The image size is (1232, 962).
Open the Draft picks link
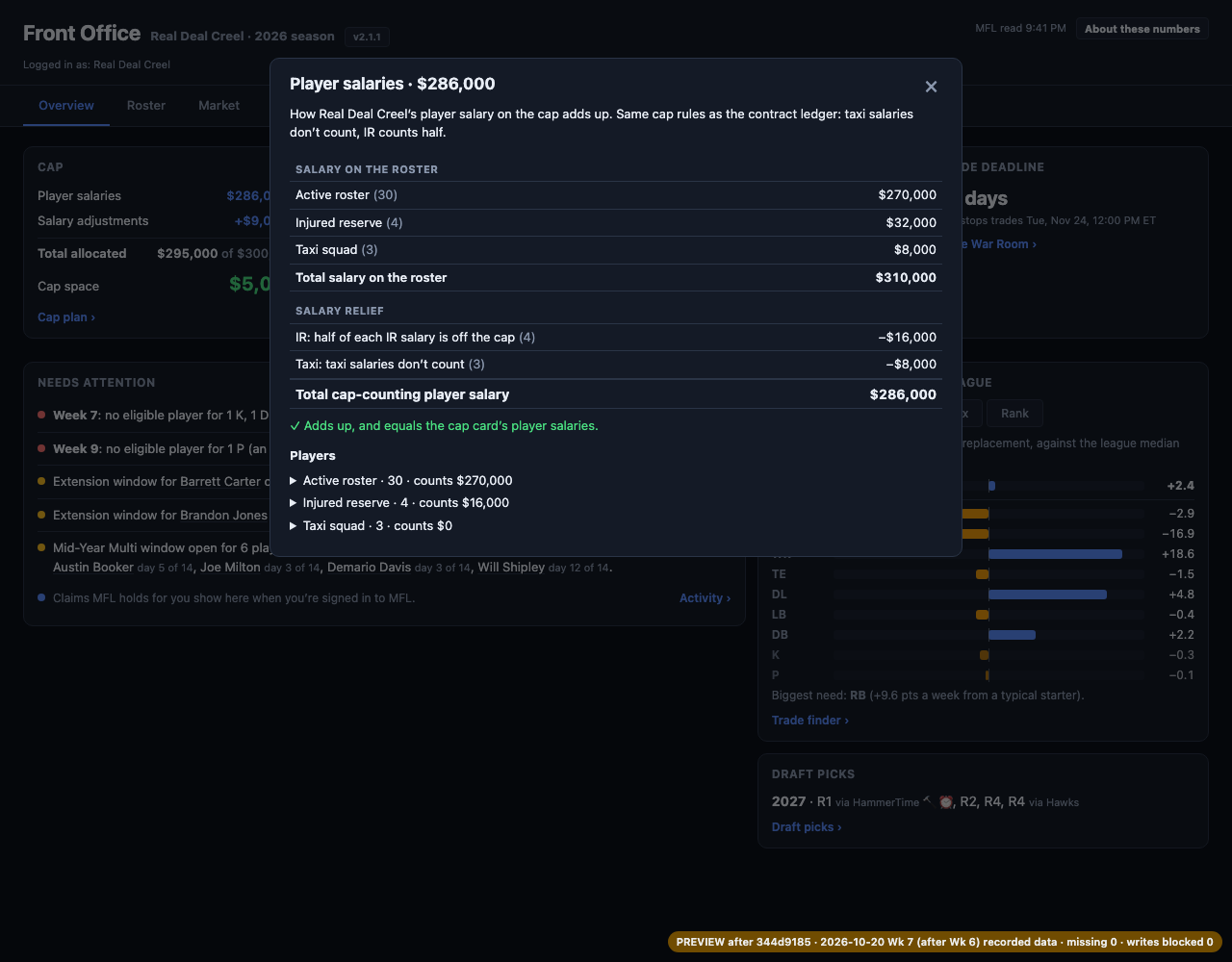(807, 827)
